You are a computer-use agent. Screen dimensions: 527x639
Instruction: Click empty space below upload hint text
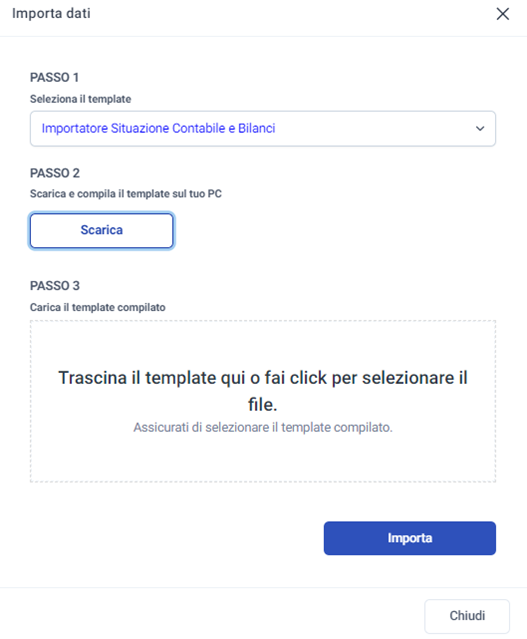[x=263, y=458]
